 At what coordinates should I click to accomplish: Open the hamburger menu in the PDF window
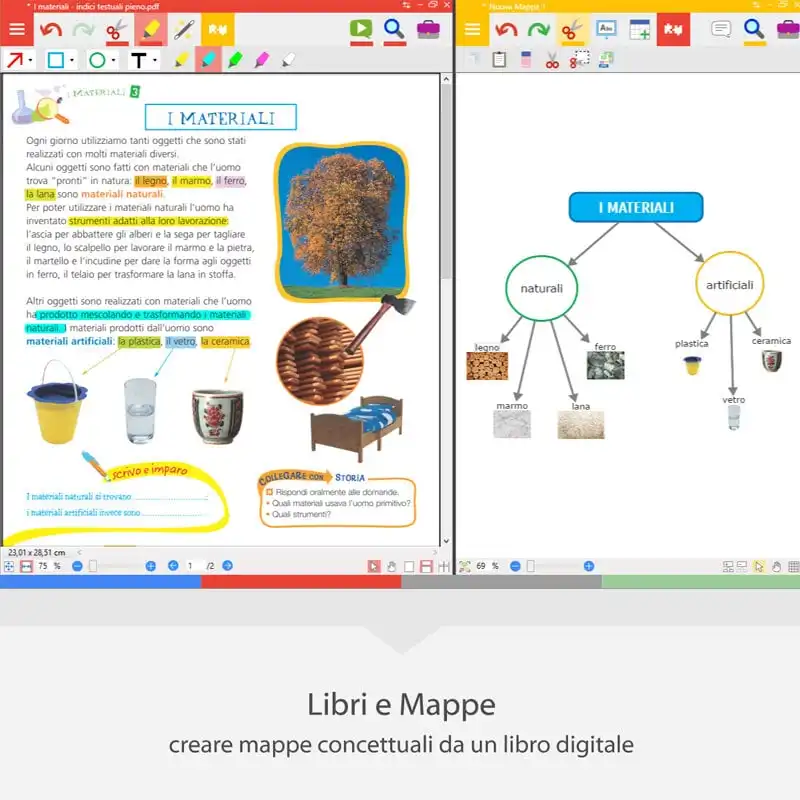point(17,29)
